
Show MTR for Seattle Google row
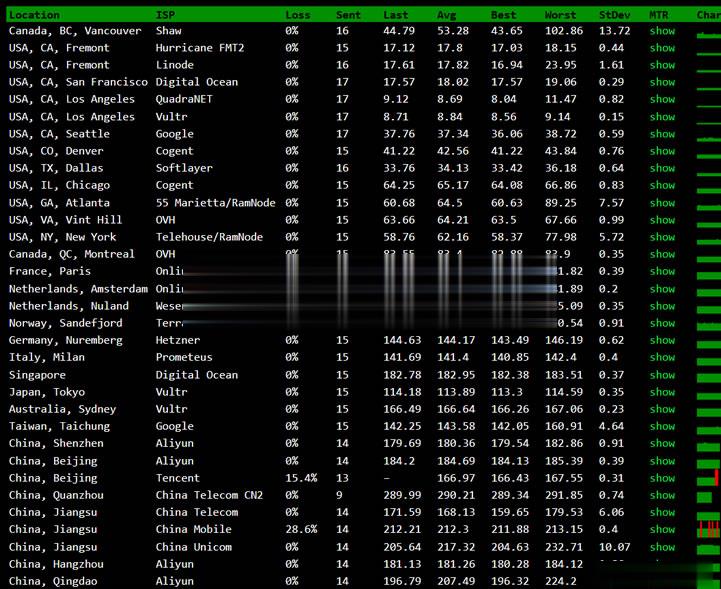(662, 134)
